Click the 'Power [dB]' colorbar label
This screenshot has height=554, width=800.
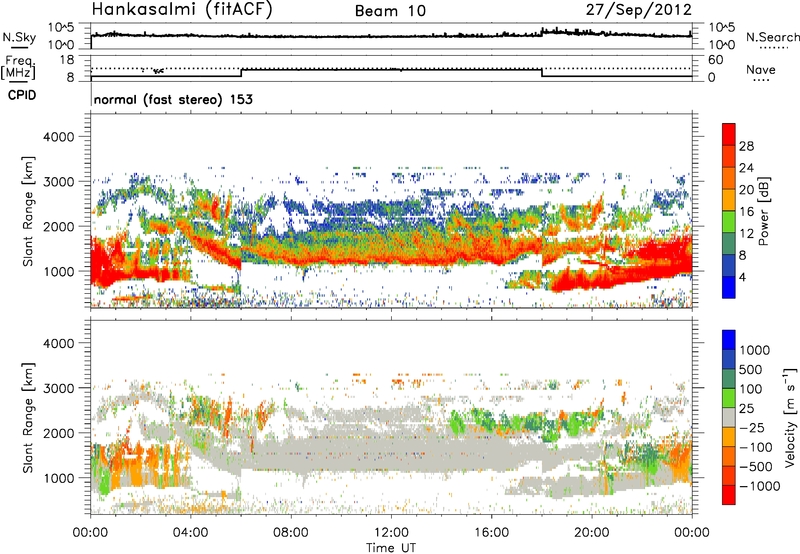coord(763,211)
